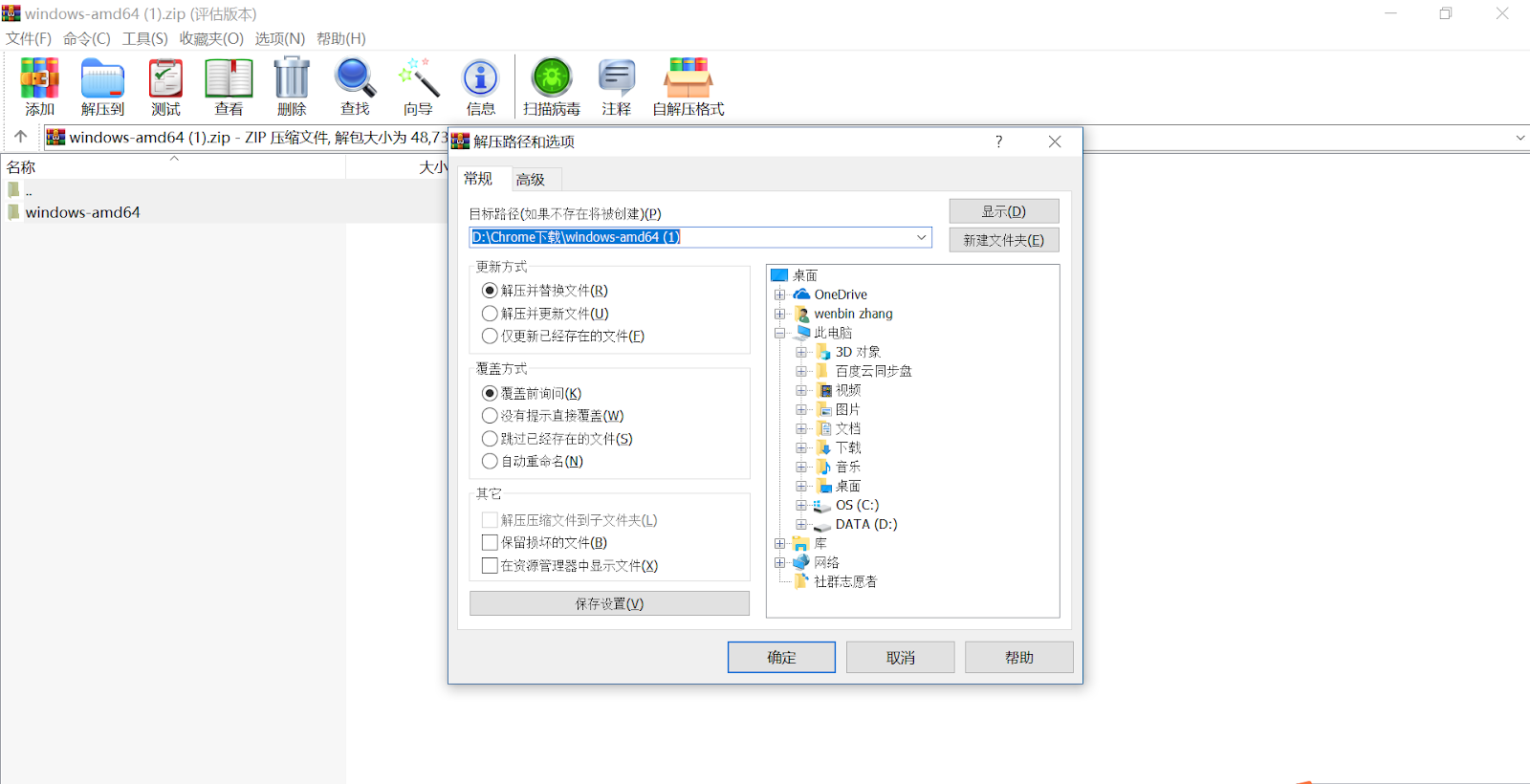Select the 覆盖前询问(K) radio button
This screenshot has width=1530, height=784.
pos(490,393)
